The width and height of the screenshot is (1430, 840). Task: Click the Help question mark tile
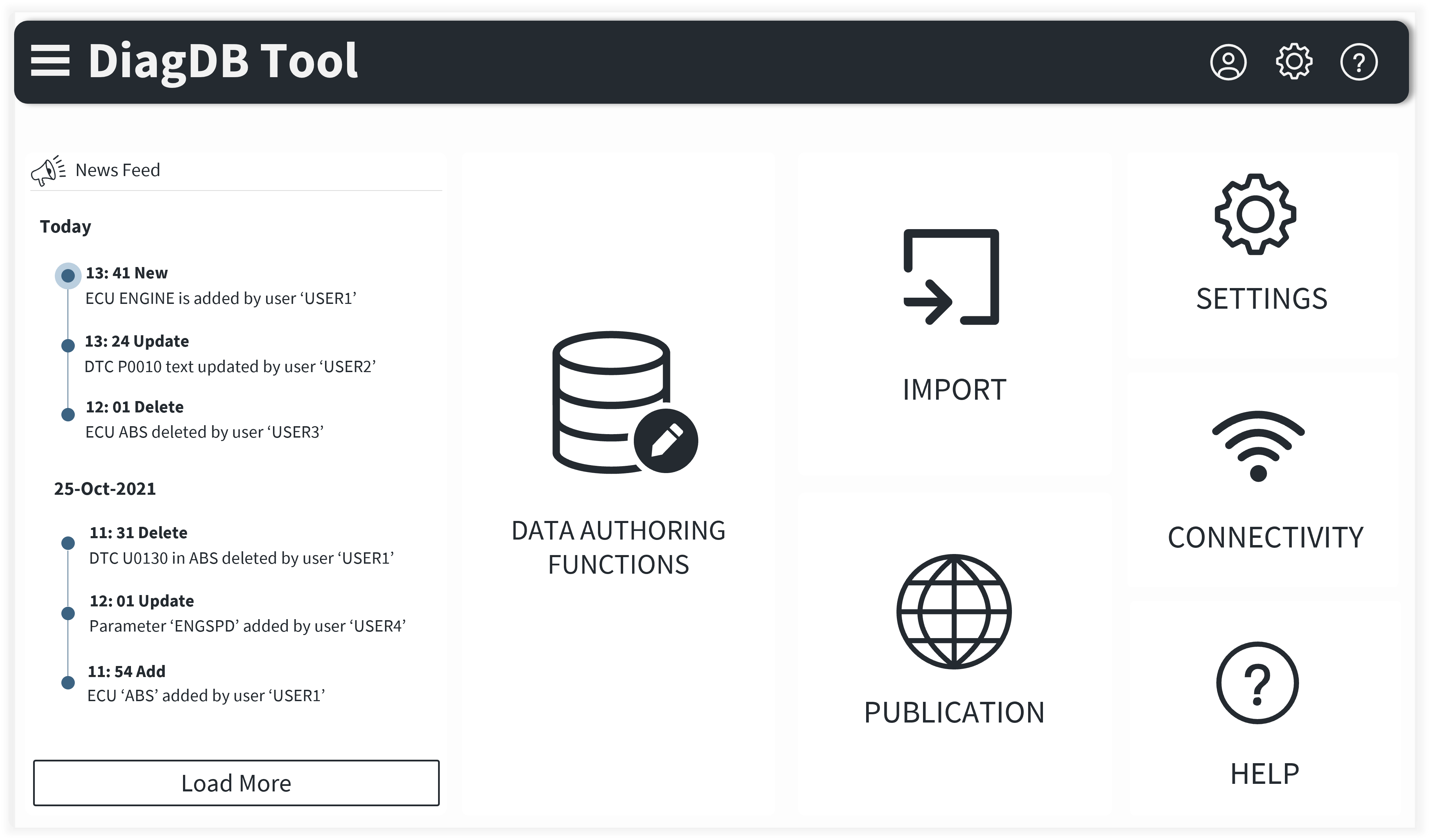coord(1257,683)
